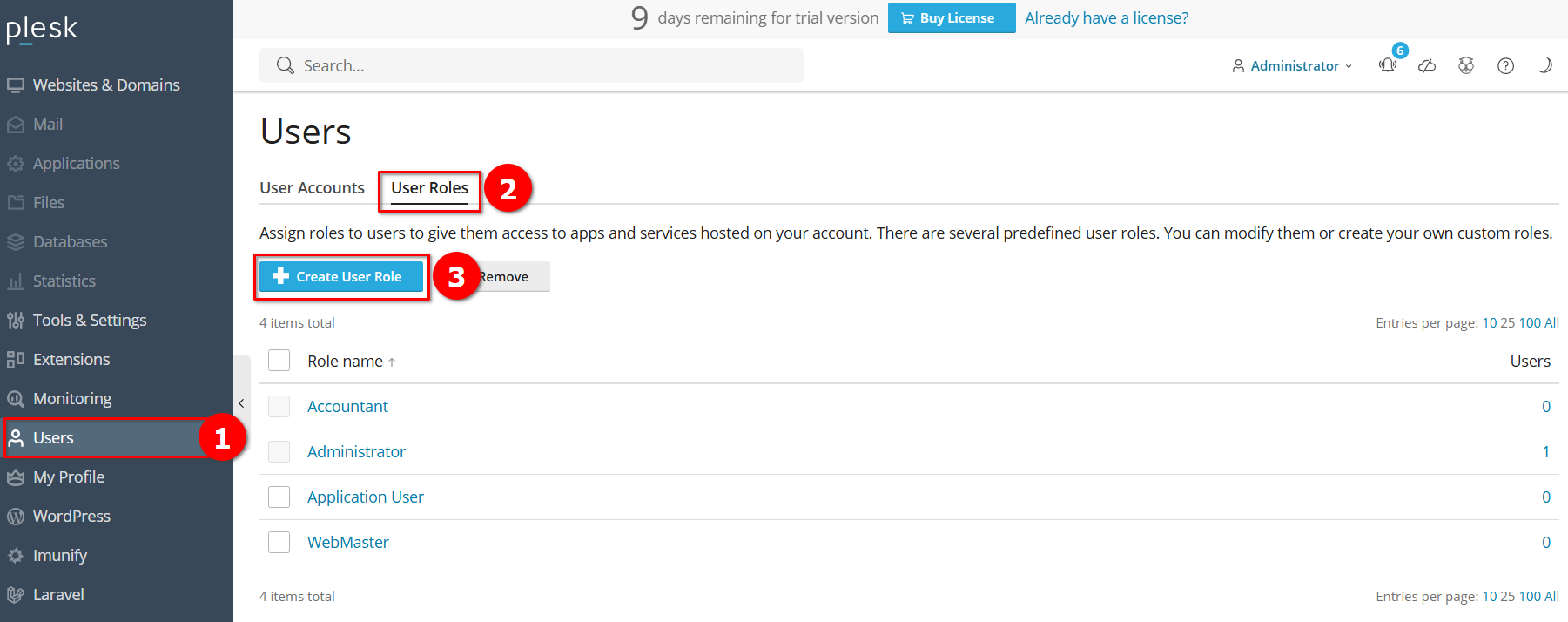
Task: Switch to the User Roles tab
Action: [429, 188]
